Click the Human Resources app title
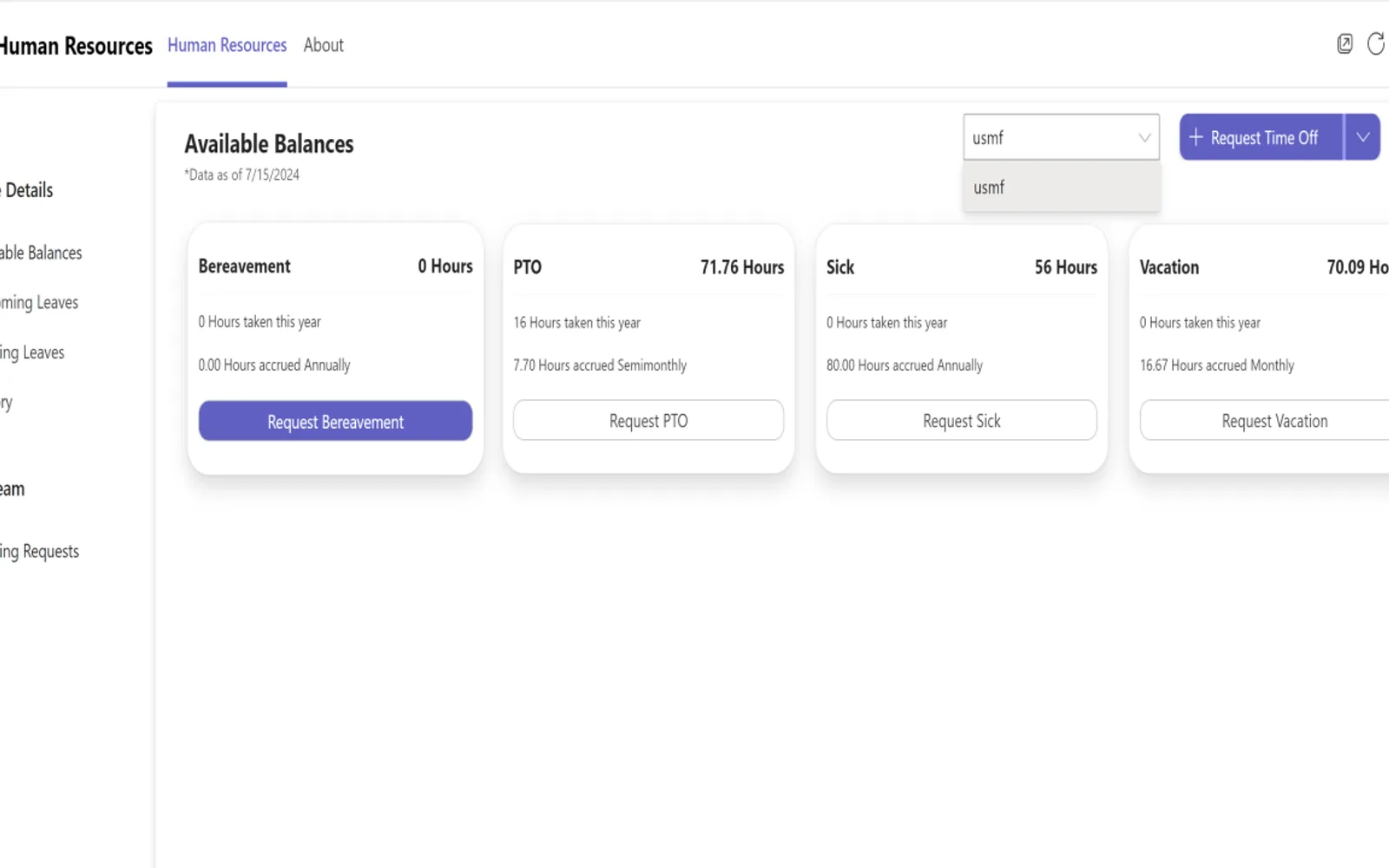The height and width of the screenshot is (868, 1389). (76, 46)
